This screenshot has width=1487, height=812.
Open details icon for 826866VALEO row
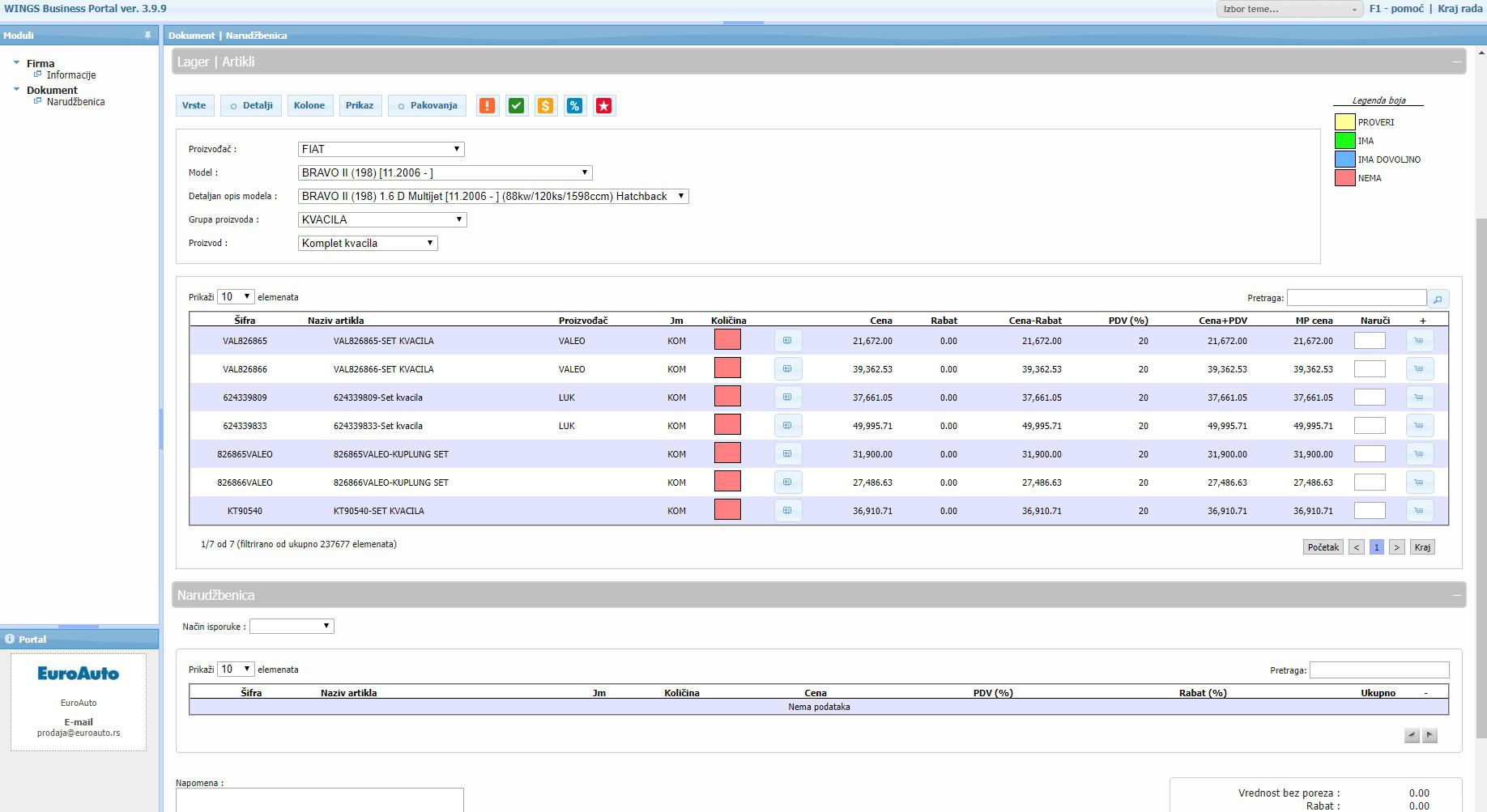788,483
